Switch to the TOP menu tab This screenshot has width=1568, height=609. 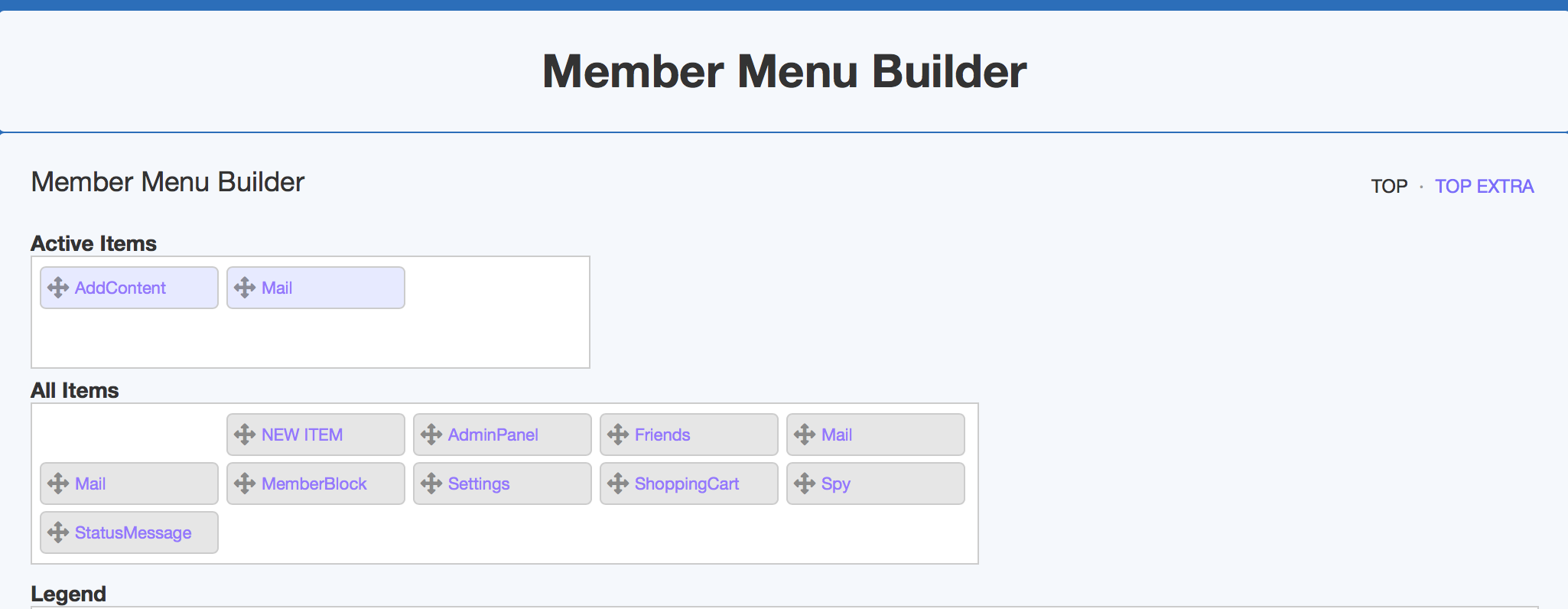tap(1389, 187)
